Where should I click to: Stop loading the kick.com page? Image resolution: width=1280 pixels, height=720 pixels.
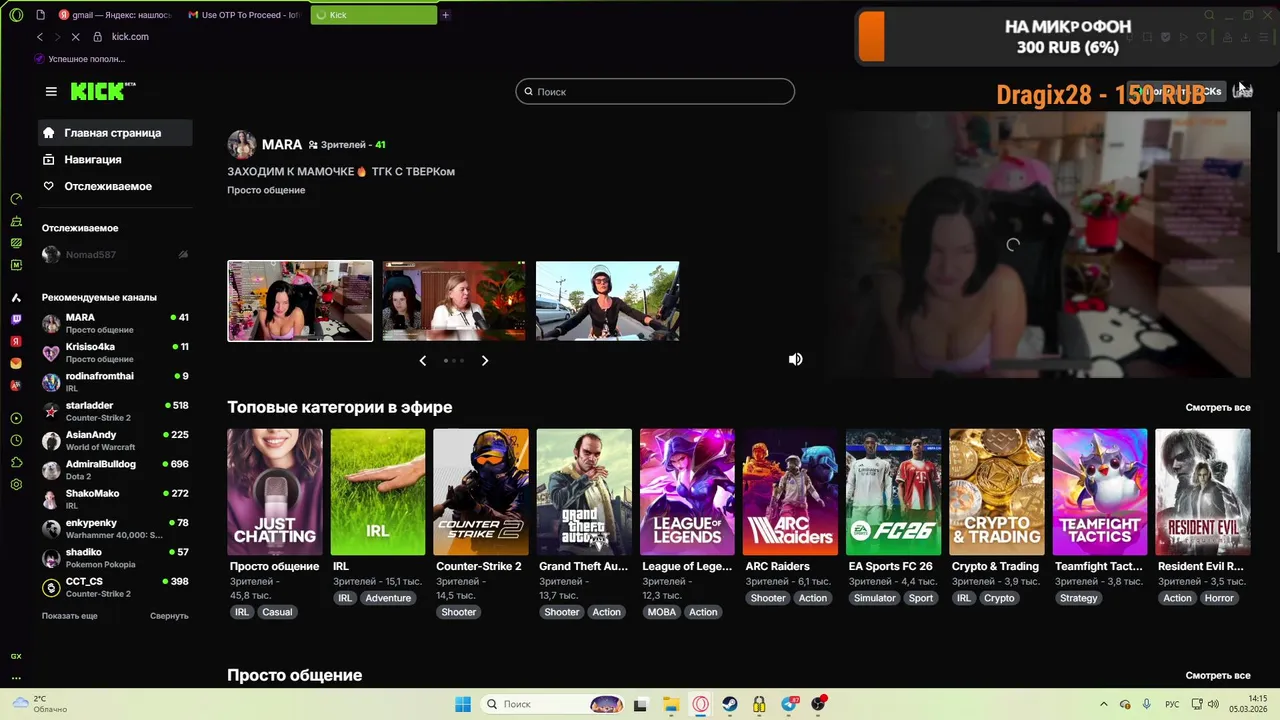click(x=76, y=37)
